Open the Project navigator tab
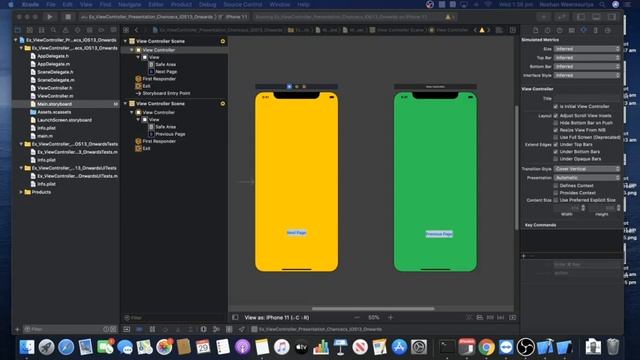This screenshot has height=360, width=640. point(18,30)
